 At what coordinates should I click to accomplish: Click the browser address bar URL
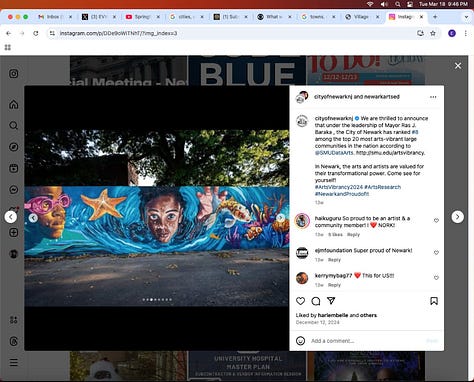[x=119, y=33]
